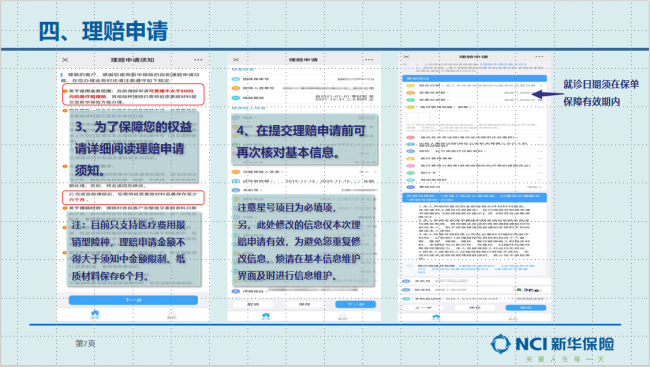Click 取消 on the middle 理赔申请 screen
The height and width of the screenshot is (367, 650).
click(253, 304)
